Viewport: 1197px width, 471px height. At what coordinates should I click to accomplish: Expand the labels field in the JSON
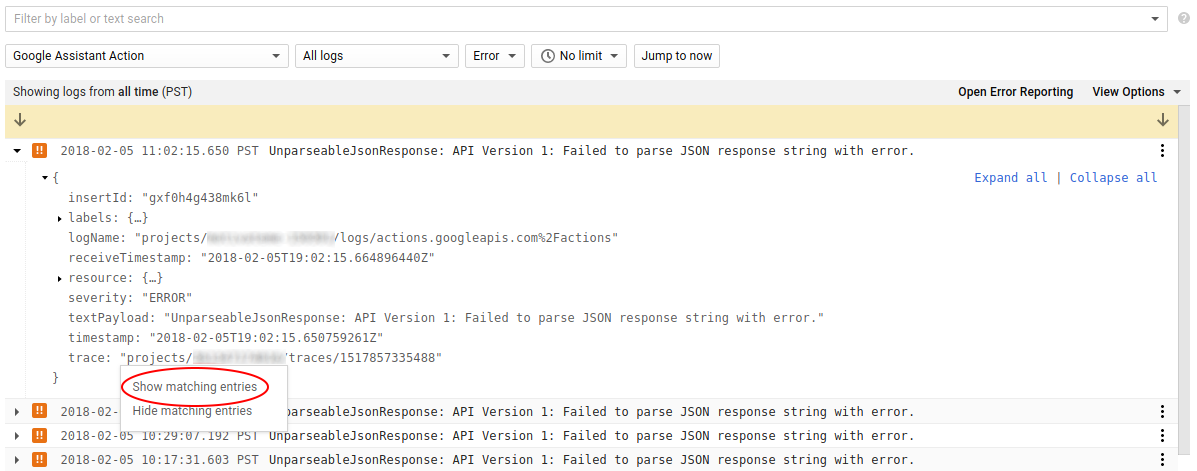(60, 218)
